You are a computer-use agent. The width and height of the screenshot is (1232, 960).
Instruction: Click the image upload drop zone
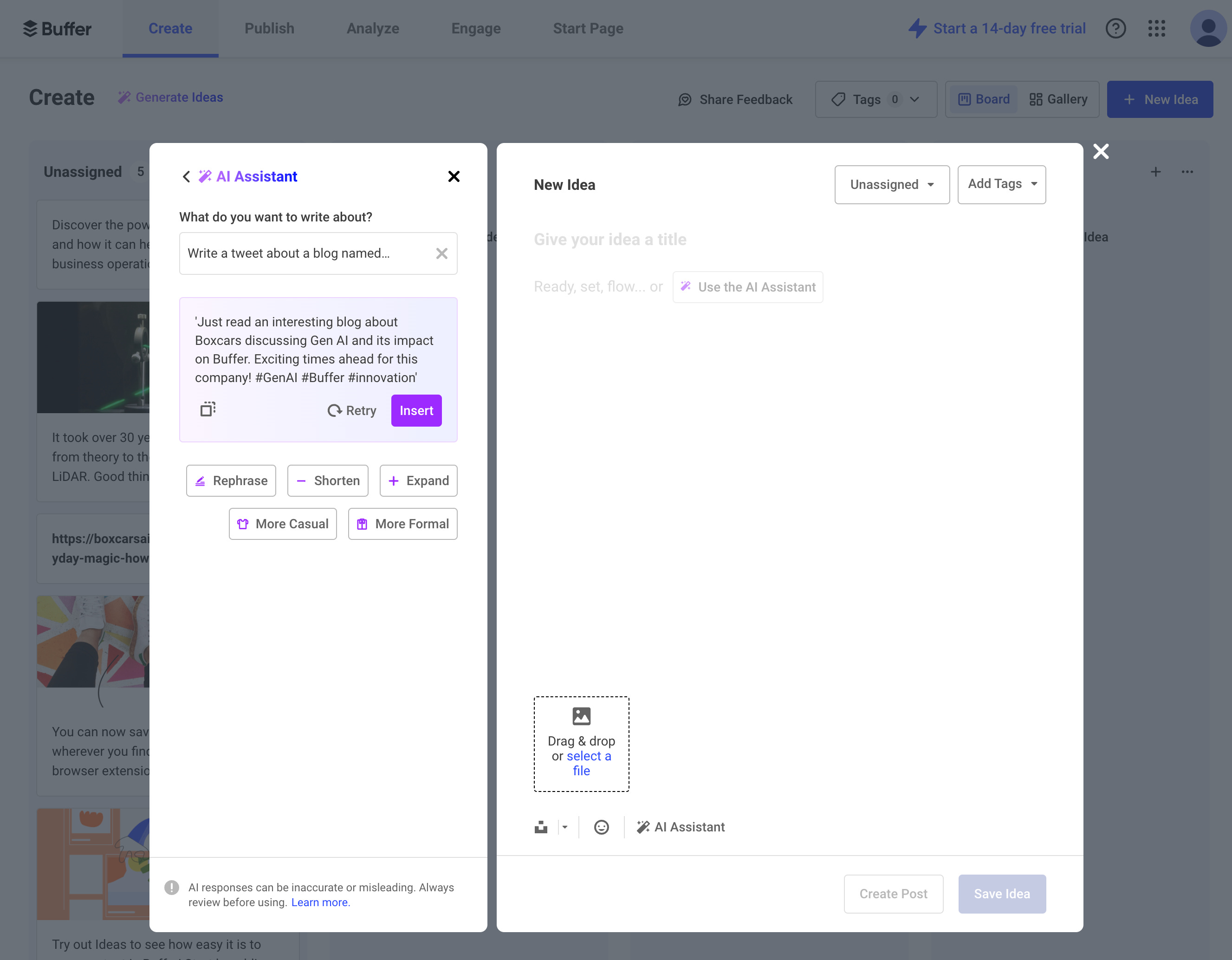tap(581, 744)
